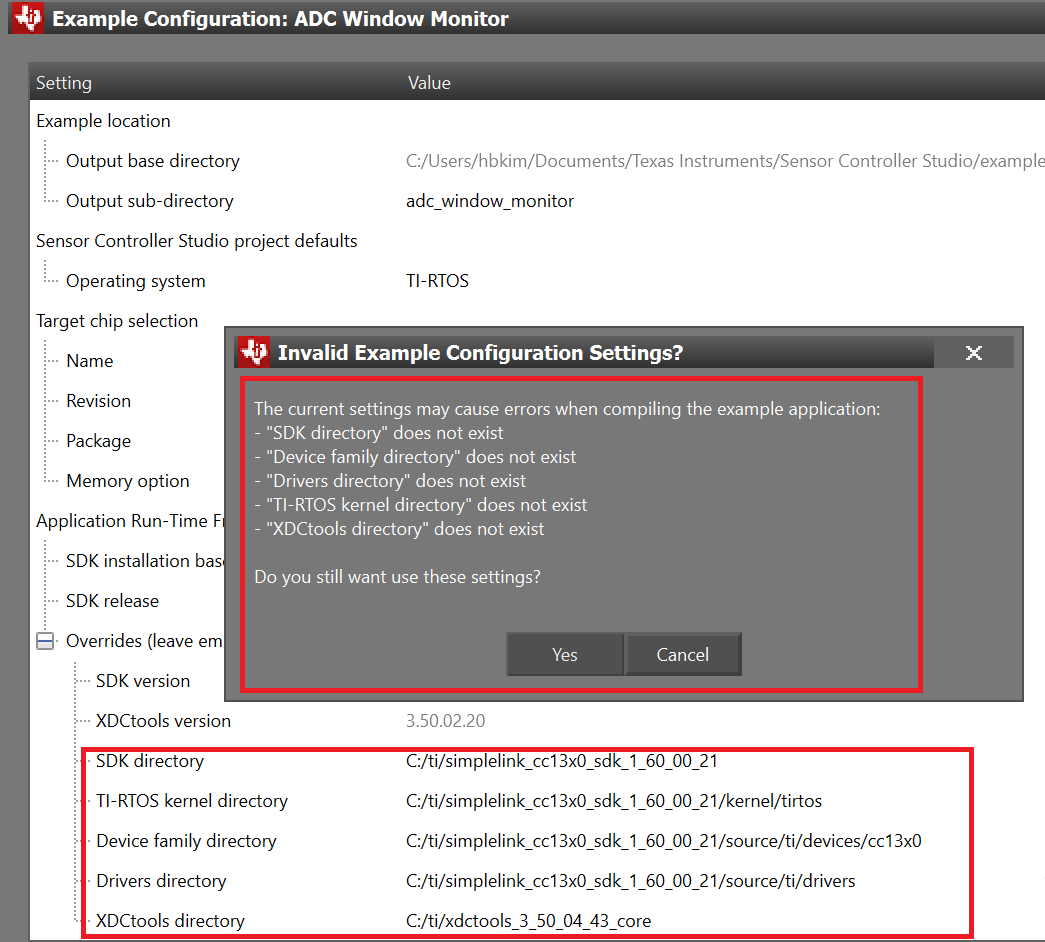Select the SDK version override

[x=143, y=681]
